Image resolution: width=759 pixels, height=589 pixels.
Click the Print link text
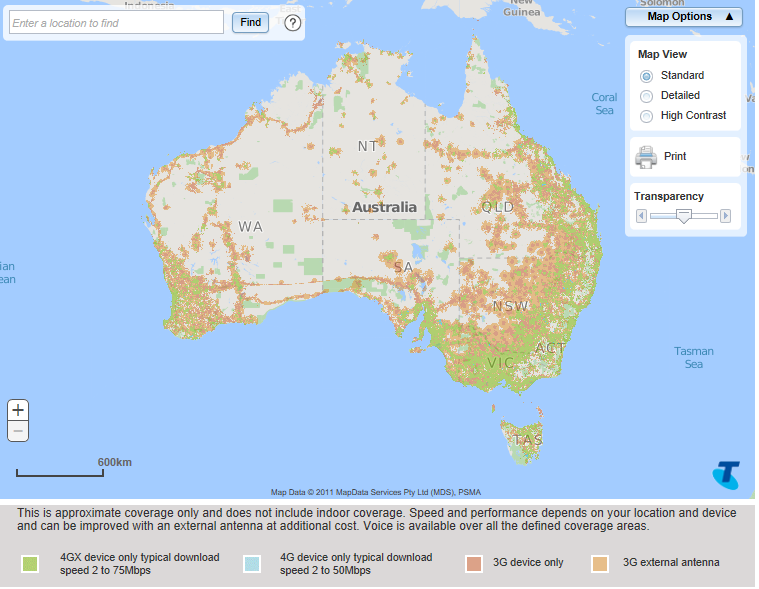pyautogui.click(x=675, y=157)
